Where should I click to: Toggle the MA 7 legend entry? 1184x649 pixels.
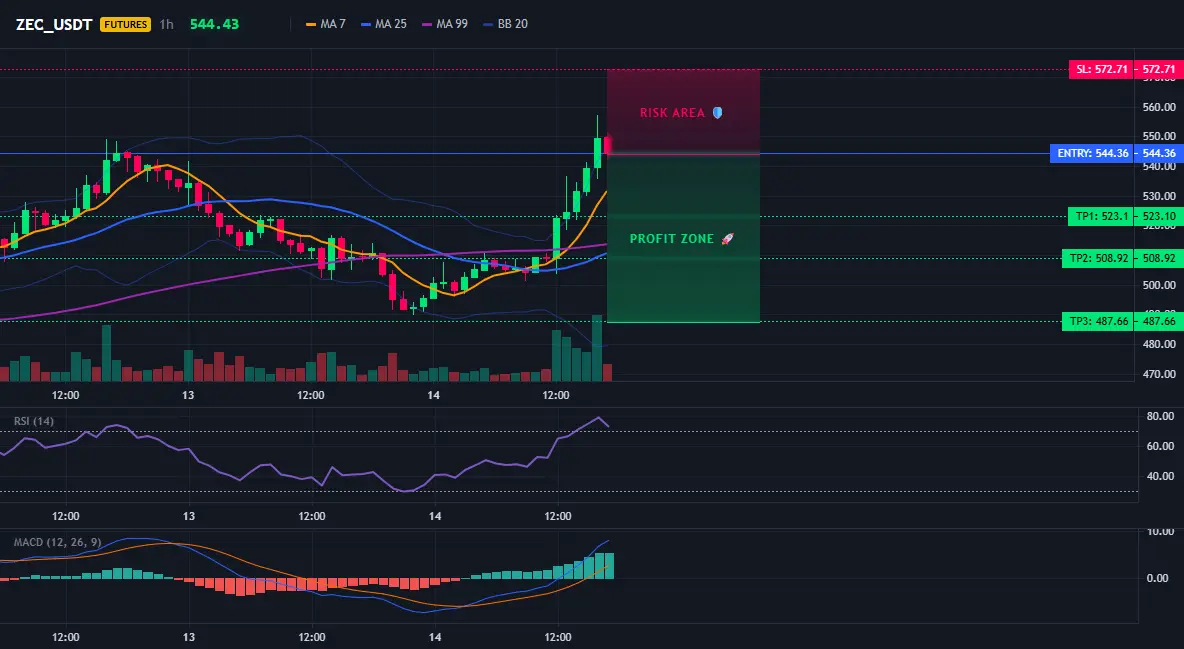pos(325,24)
